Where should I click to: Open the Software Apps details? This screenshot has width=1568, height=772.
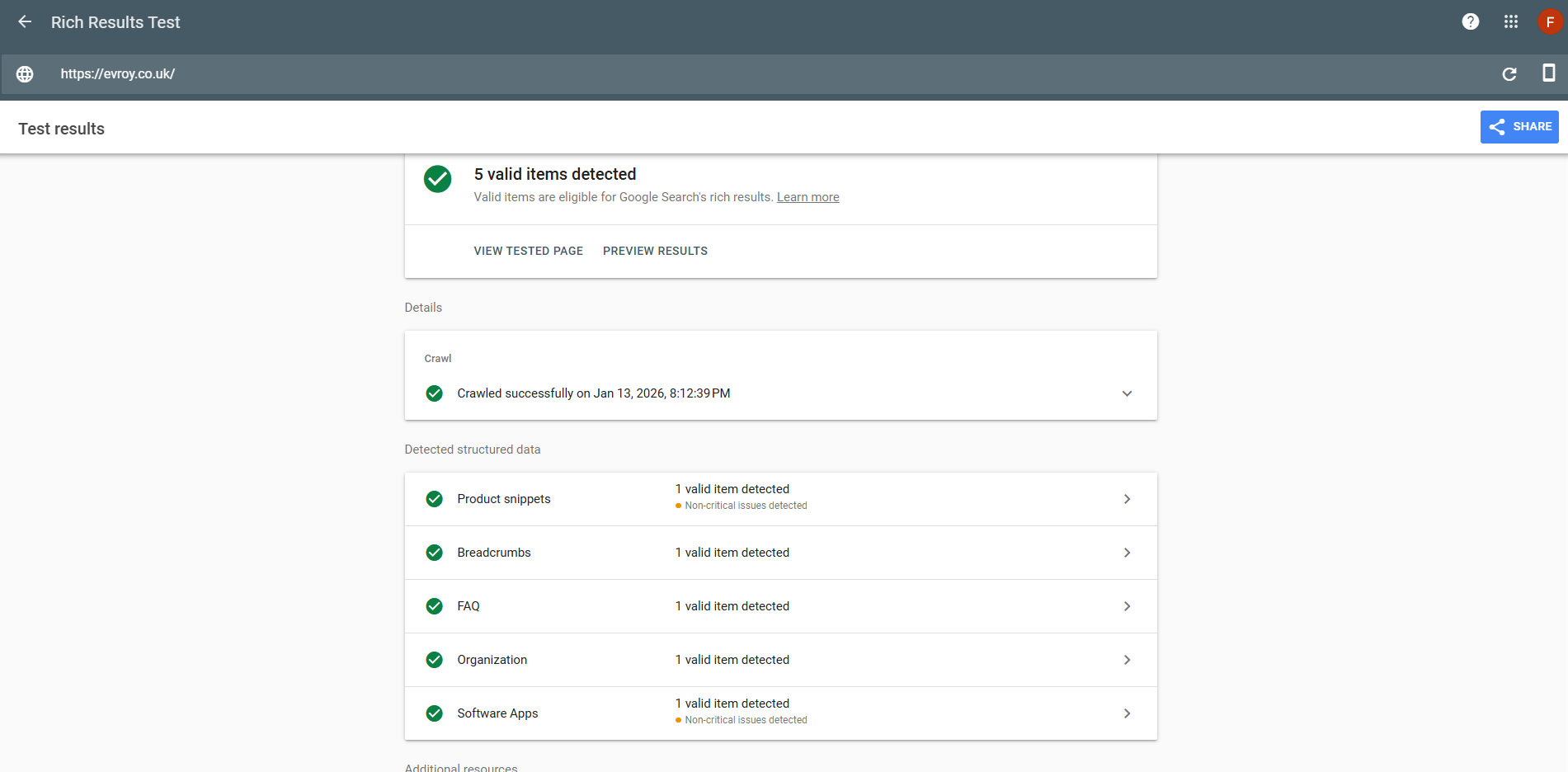[1127, 713]
